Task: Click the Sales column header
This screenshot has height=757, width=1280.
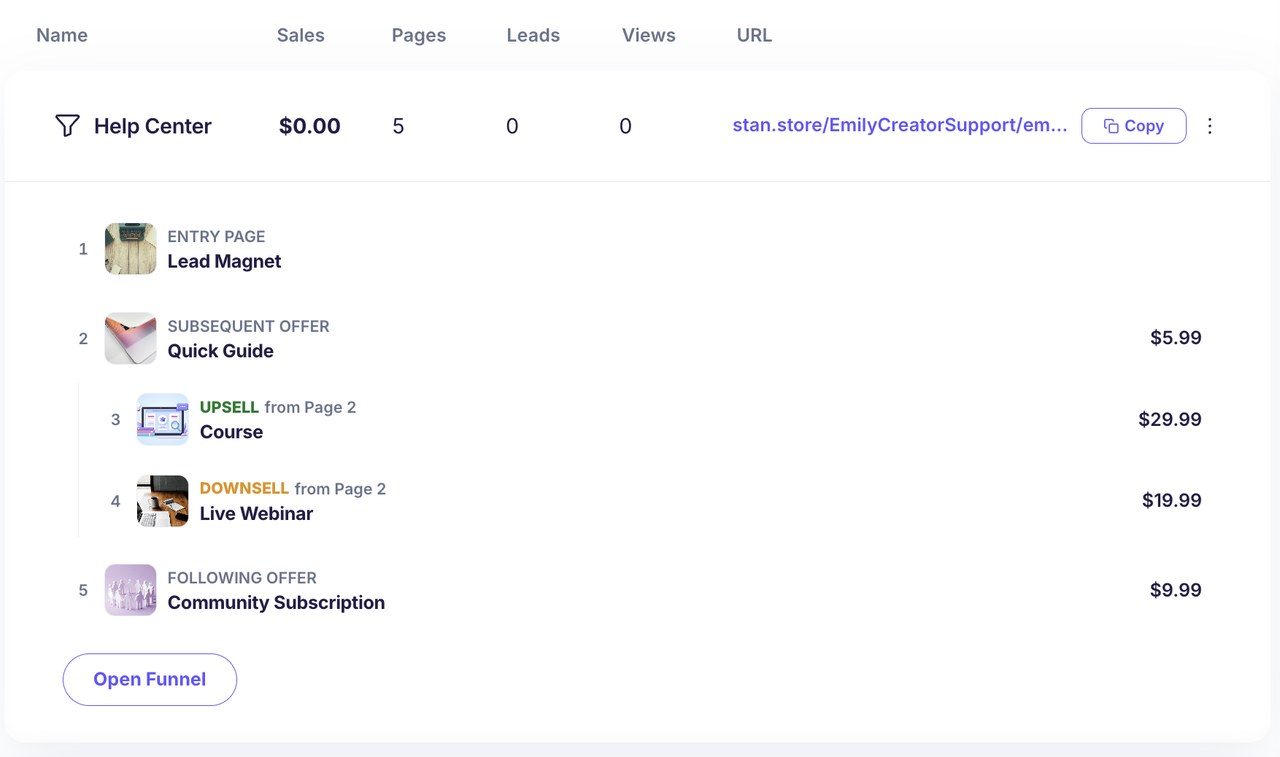Action: coord(301,35)
